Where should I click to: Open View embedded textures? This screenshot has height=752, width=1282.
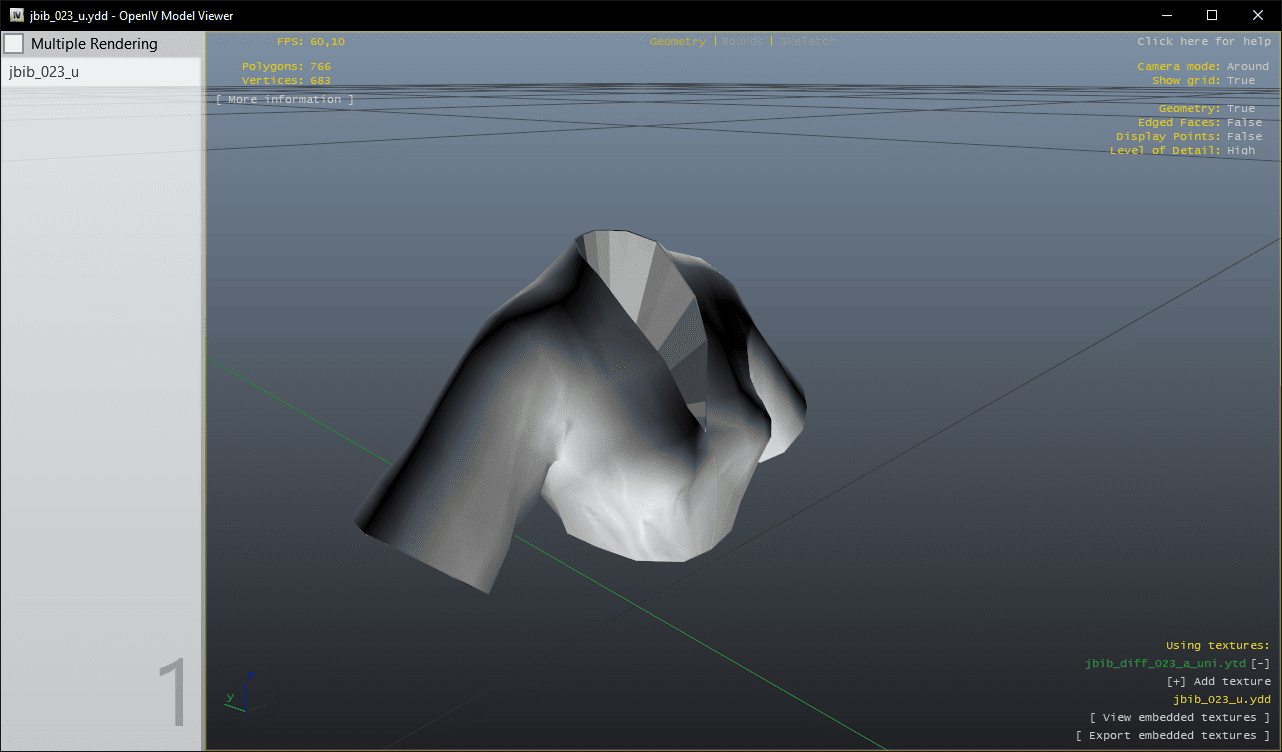click(x=1180, y=718)
